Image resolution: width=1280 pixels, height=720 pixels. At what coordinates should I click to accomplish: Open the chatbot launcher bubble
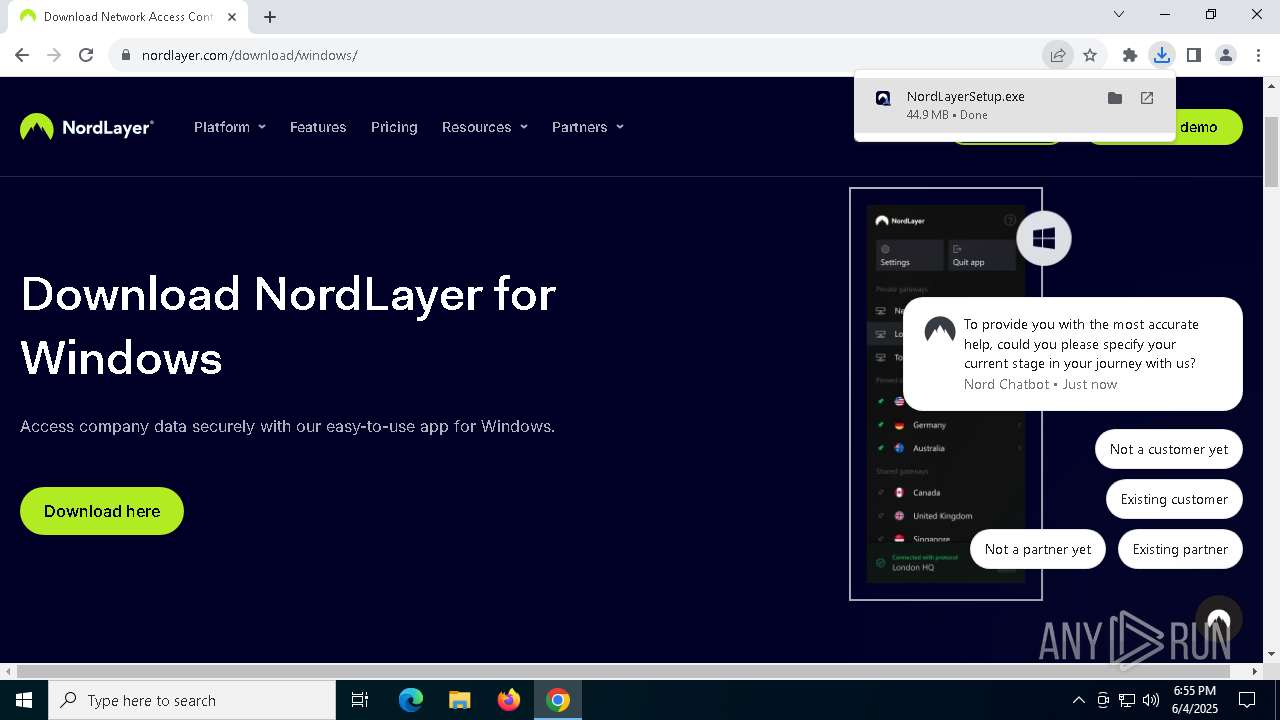(1218, 620)
